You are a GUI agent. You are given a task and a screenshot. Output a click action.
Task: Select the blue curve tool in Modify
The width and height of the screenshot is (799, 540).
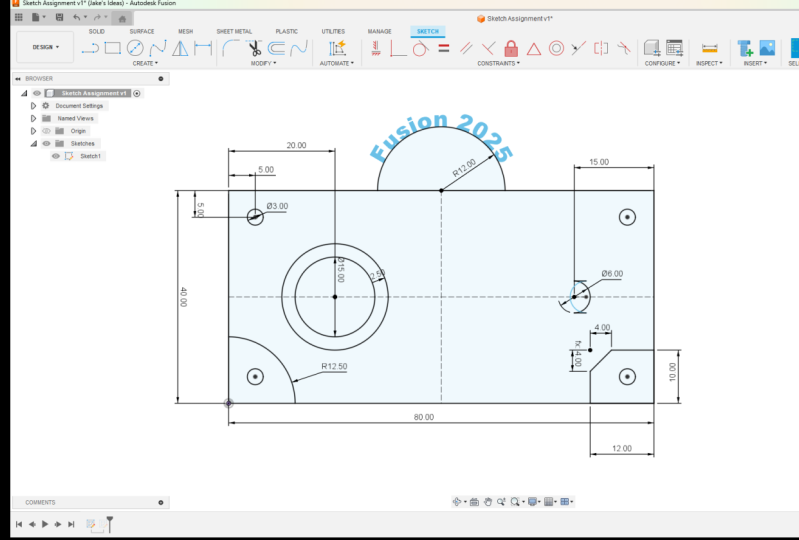point(299,48)
